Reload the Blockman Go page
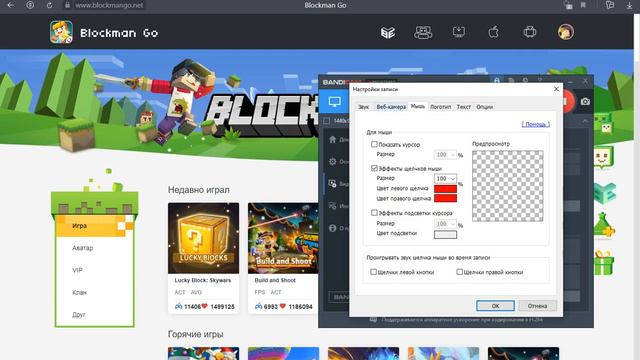640x360 pixels. (49, 5)
